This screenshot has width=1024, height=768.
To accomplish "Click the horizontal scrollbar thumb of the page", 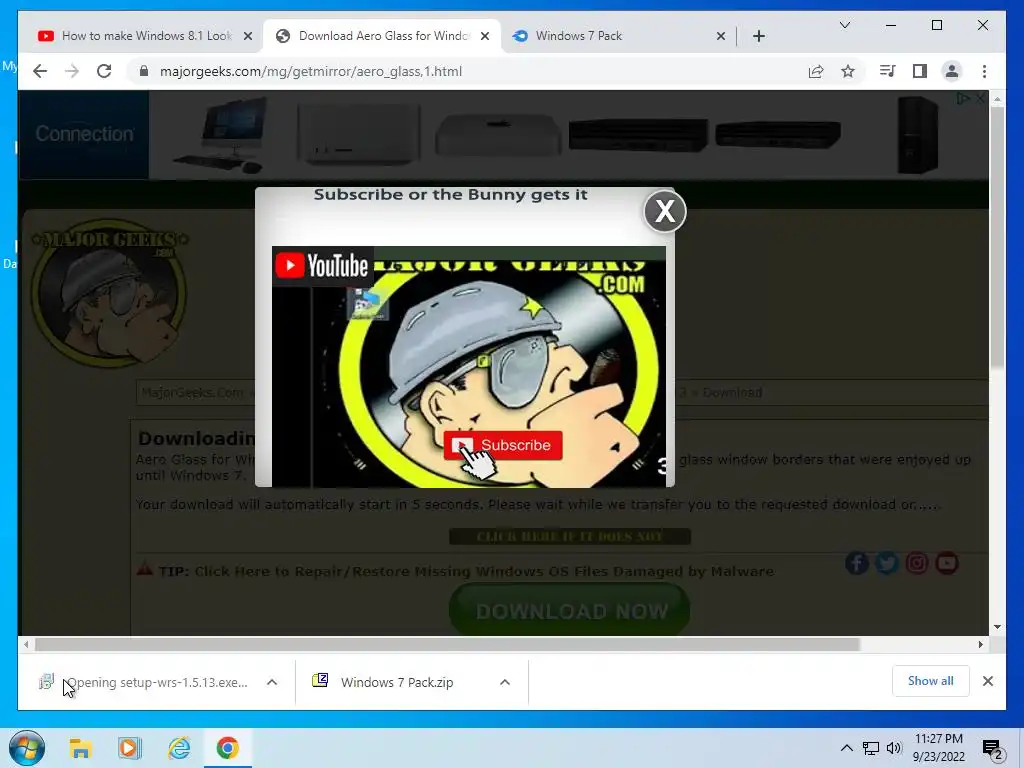I will tap(447, 645).
